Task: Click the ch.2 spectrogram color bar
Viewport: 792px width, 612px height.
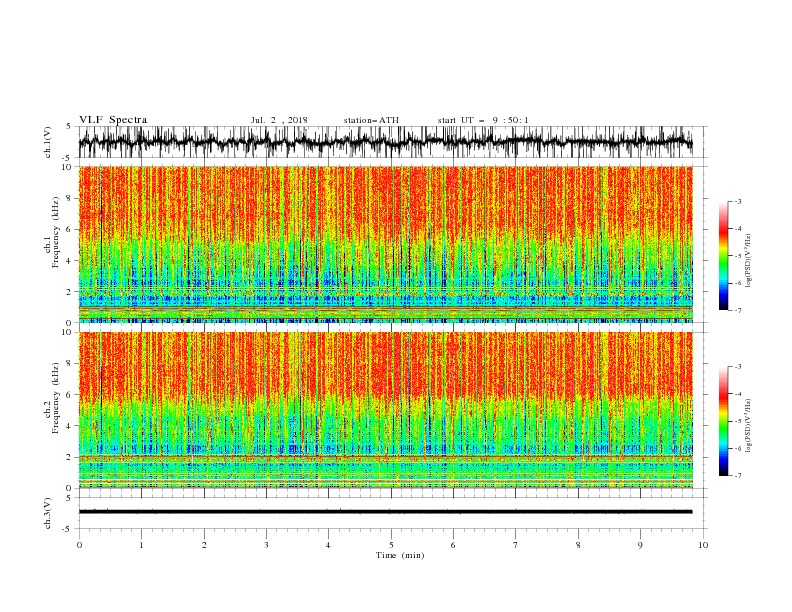Action: (x=723, y=421)
